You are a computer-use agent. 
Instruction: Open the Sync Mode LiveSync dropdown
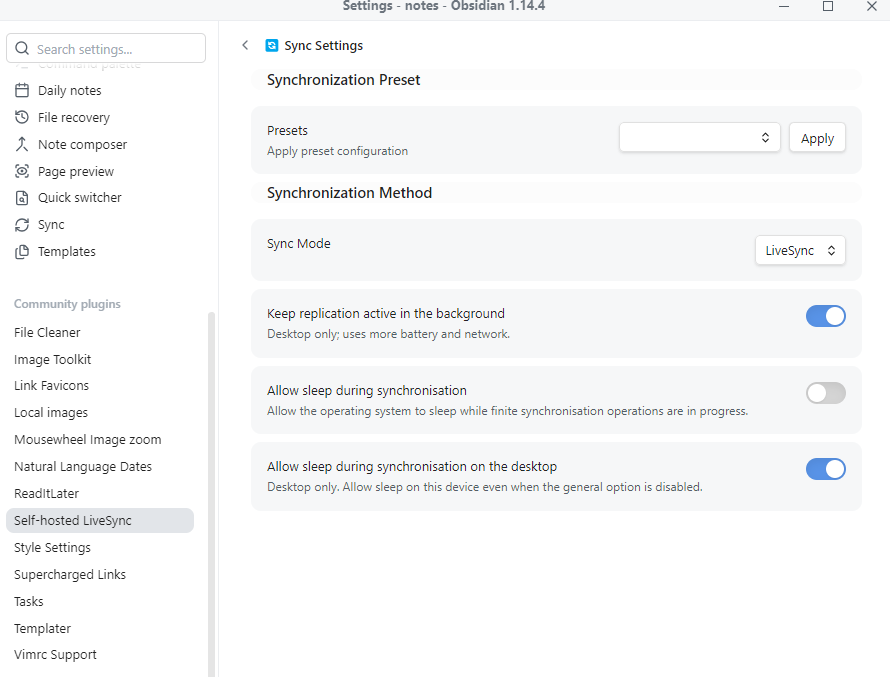tap(800, 250)
